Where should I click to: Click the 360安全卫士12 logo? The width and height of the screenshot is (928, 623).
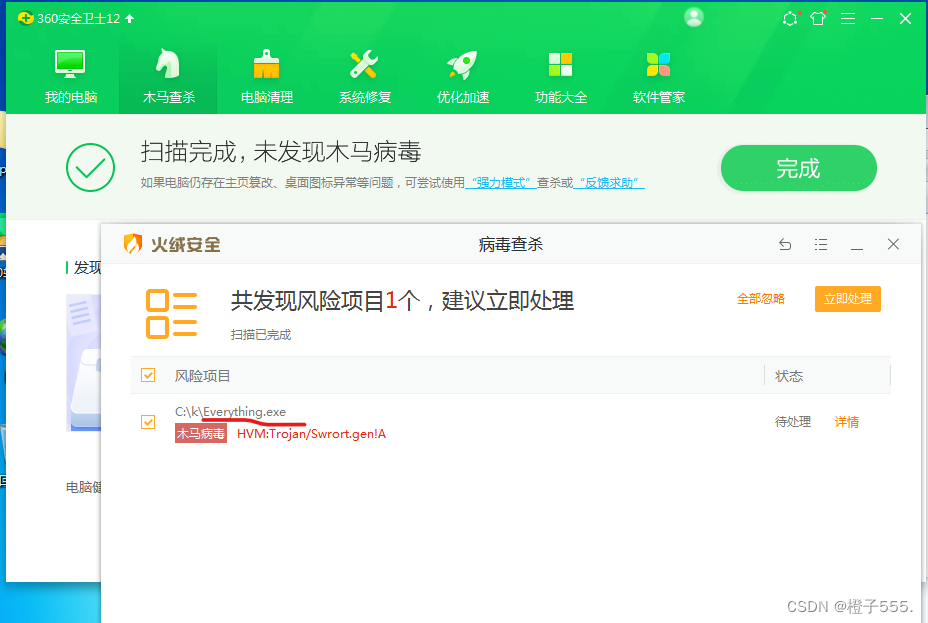click(25, 18)
